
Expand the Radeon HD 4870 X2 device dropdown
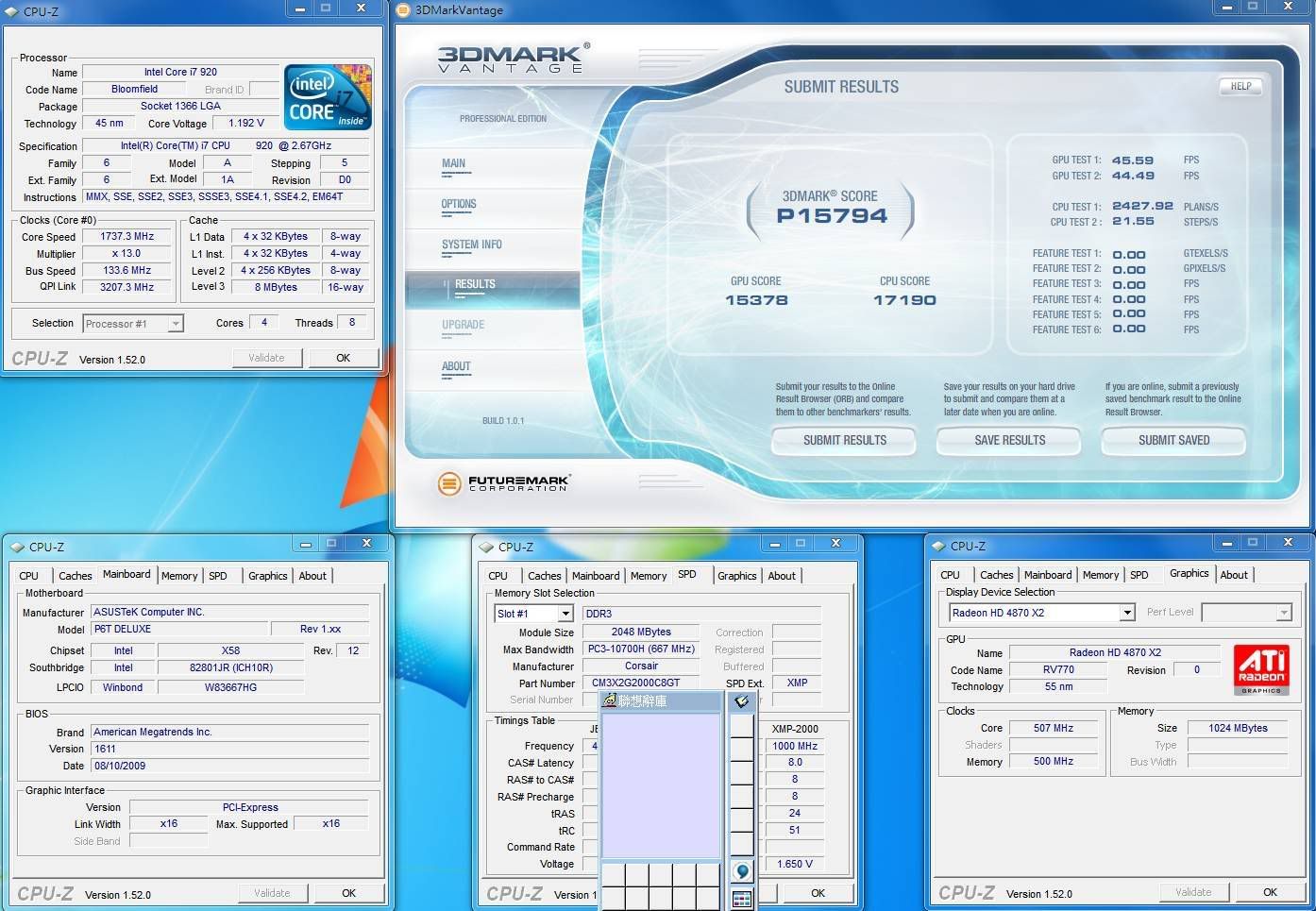[x=1126, y=613]
